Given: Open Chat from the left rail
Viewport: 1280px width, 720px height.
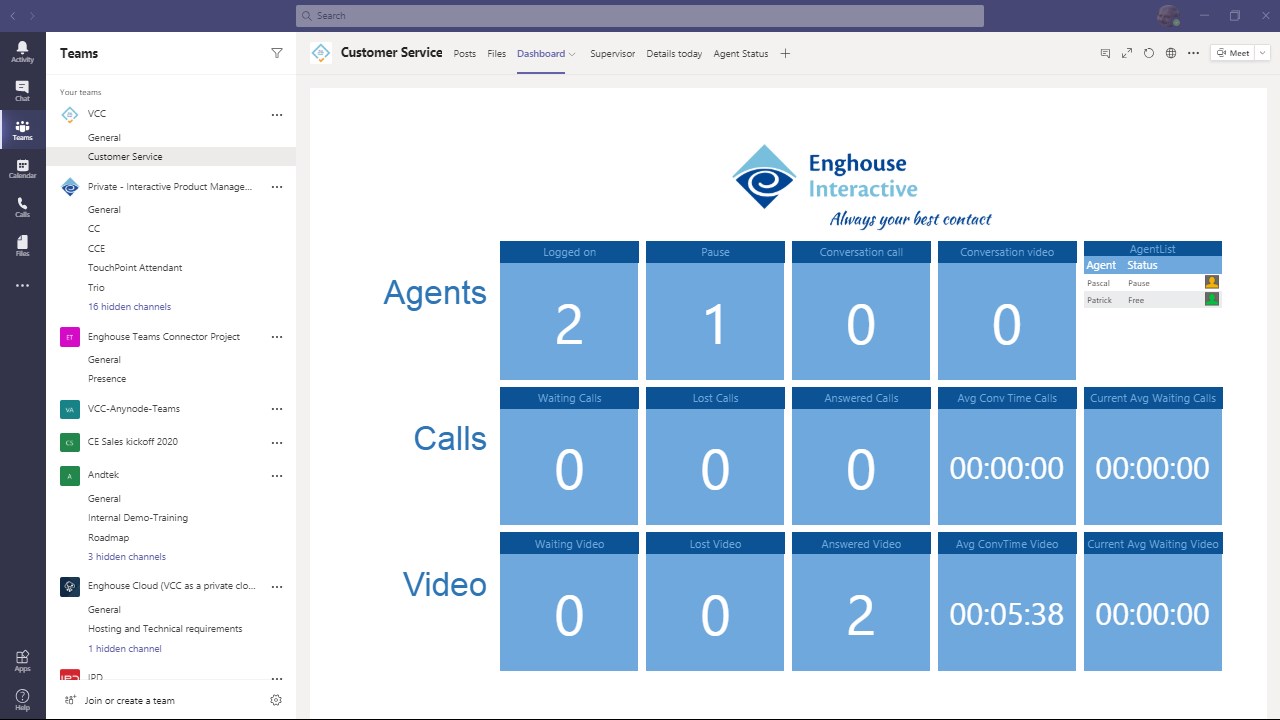Looking at the screenshot, I should (x=22, y=91).
